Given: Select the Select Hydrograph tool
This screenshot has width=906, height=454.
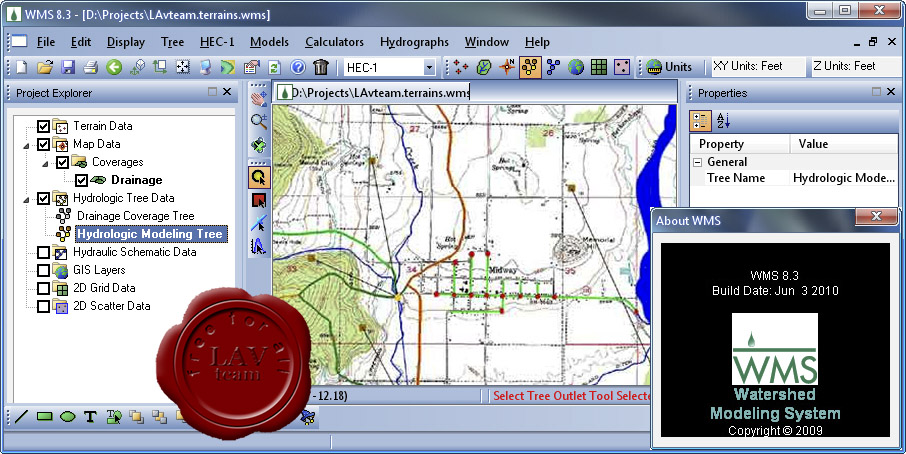Looking at the screenshot, I should [x=259, y=246].
